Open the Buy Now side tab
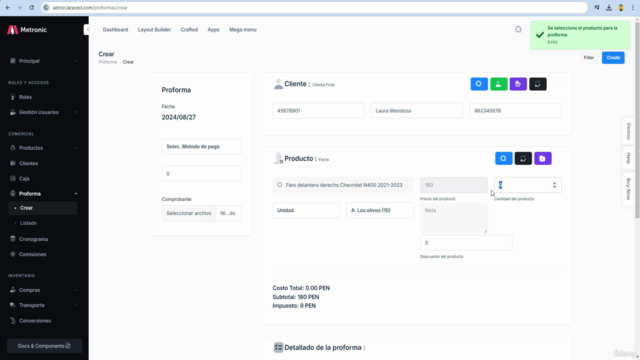This screenshot has width=640, height=360. (x=629, y=189)
